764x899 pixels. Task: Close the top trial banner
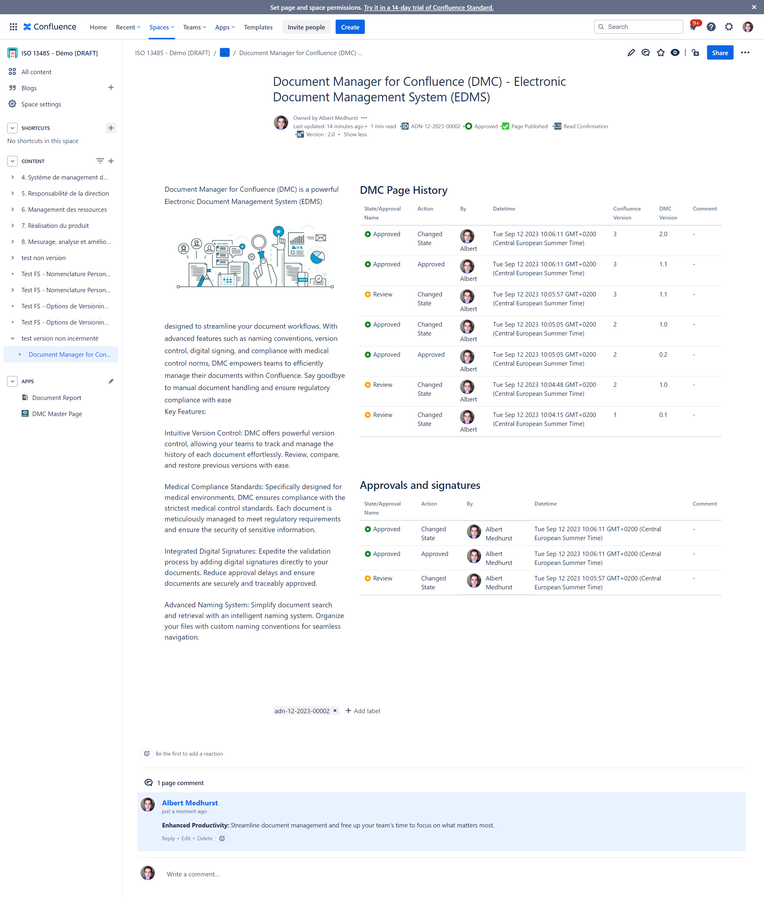[x=754, y=7]
